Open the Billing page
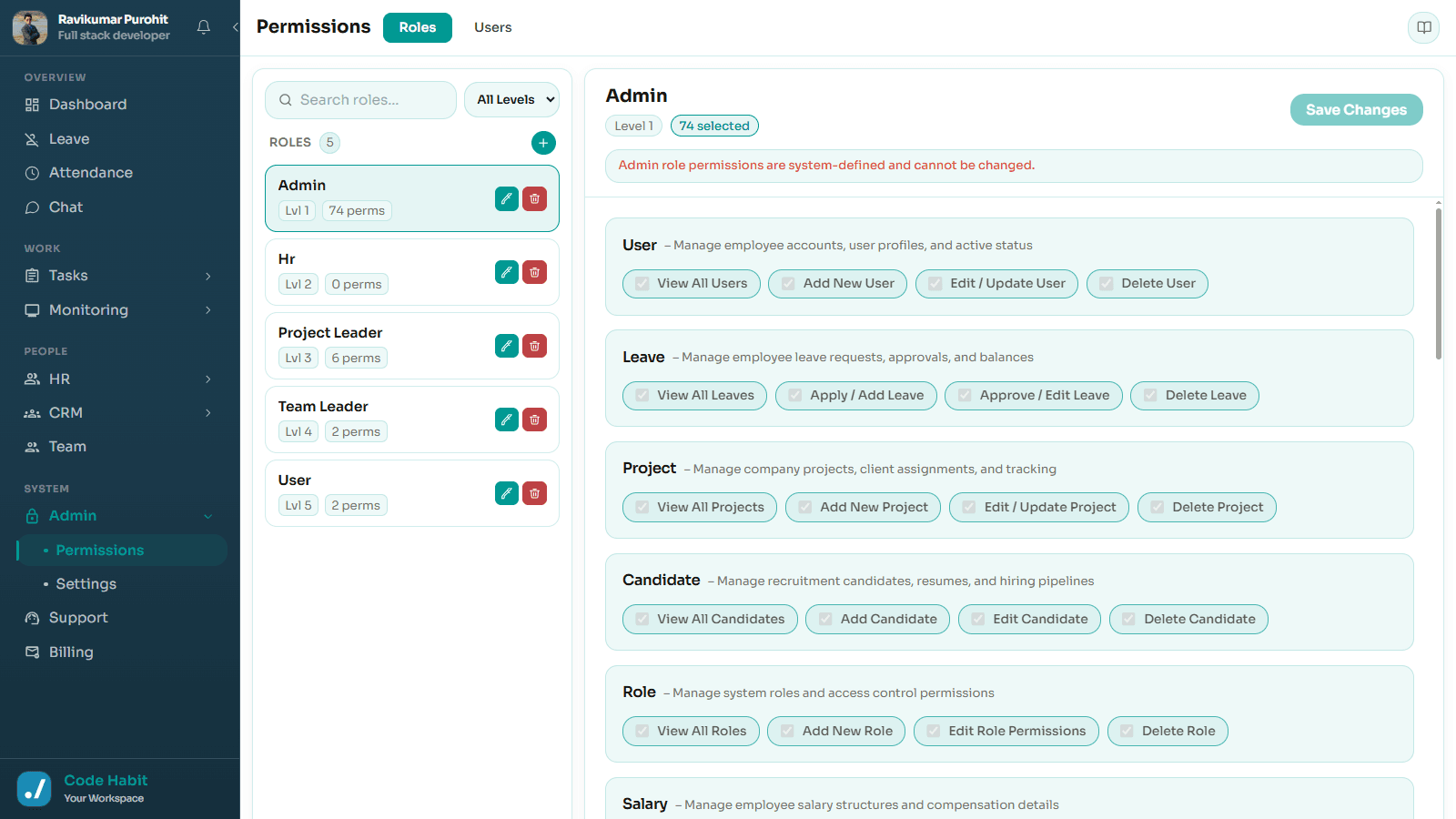The width and height of the screenshot is (1456, 819). point(120,652)
